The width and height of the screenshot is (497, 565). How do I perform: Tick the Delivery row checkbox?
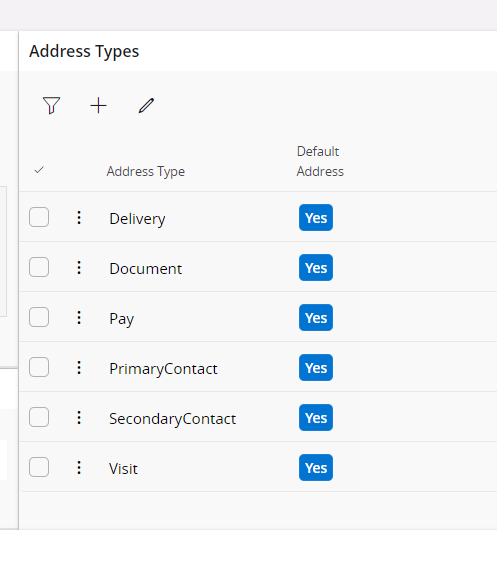click(x=39, y=217)
